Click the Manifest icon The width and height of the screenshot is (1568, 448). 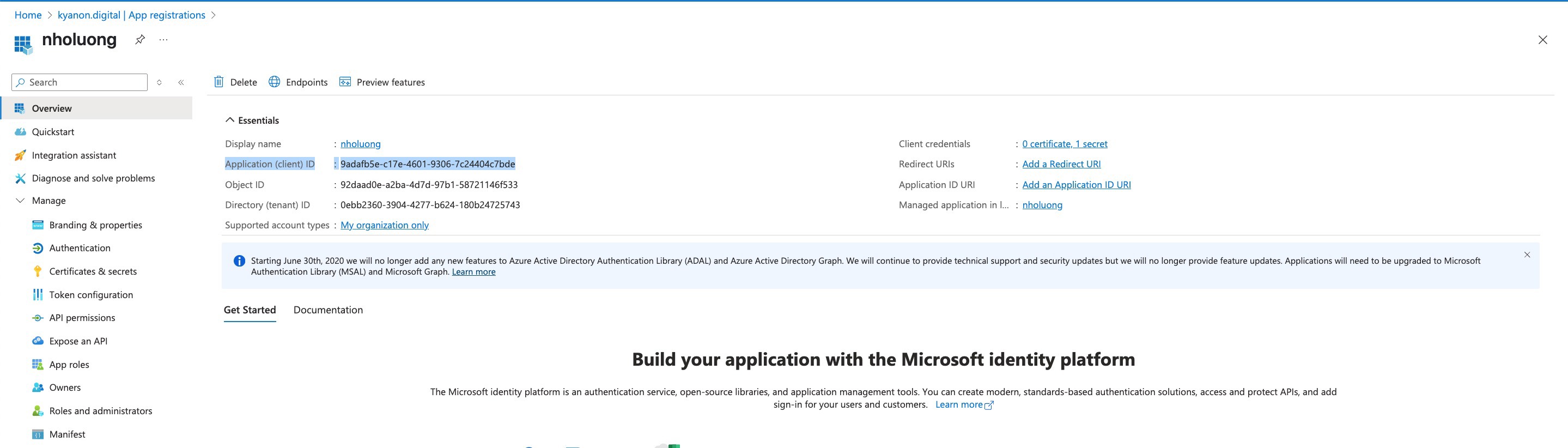38,434
